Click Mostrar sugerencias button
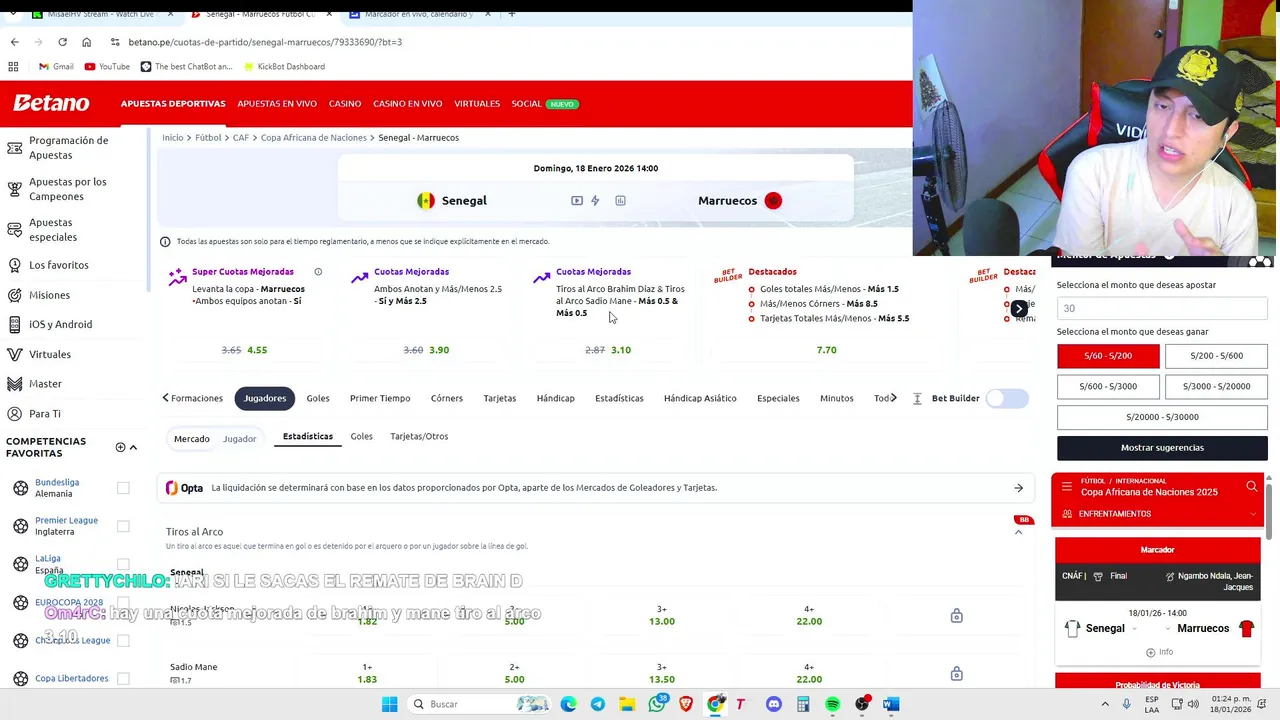 1162,448
